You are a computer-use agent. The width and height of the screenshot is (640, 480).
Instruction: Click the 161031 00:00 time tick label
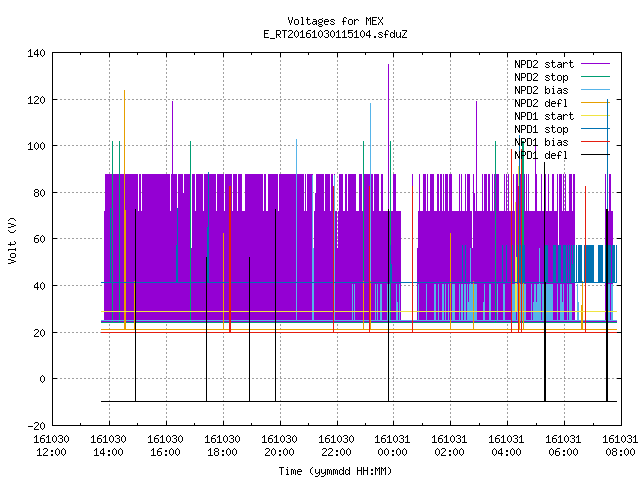coord(392,446)
